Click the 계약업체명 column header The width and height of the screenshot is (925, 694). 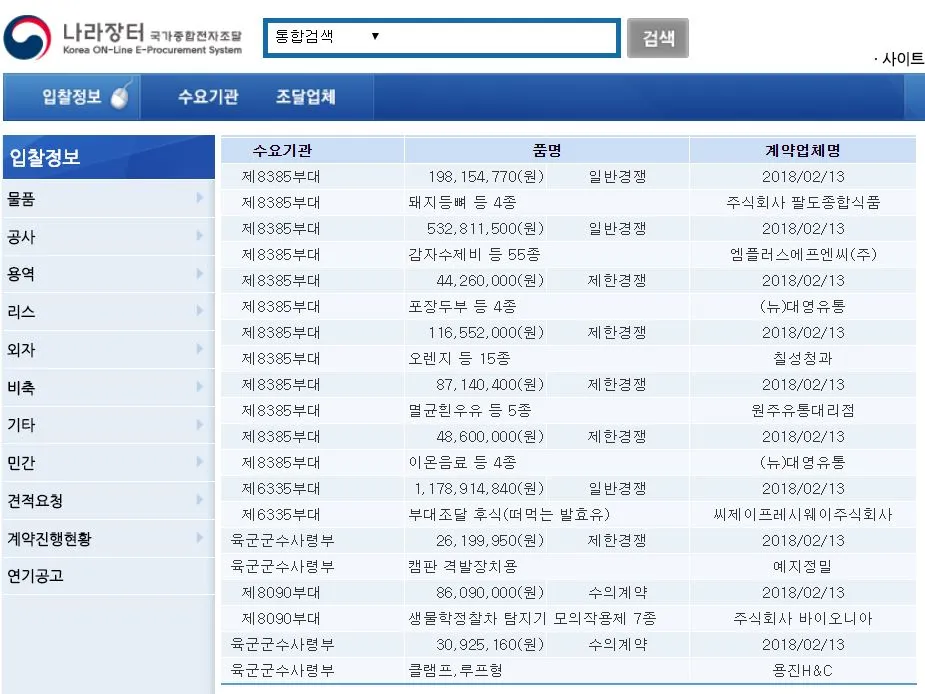(803, 150)
